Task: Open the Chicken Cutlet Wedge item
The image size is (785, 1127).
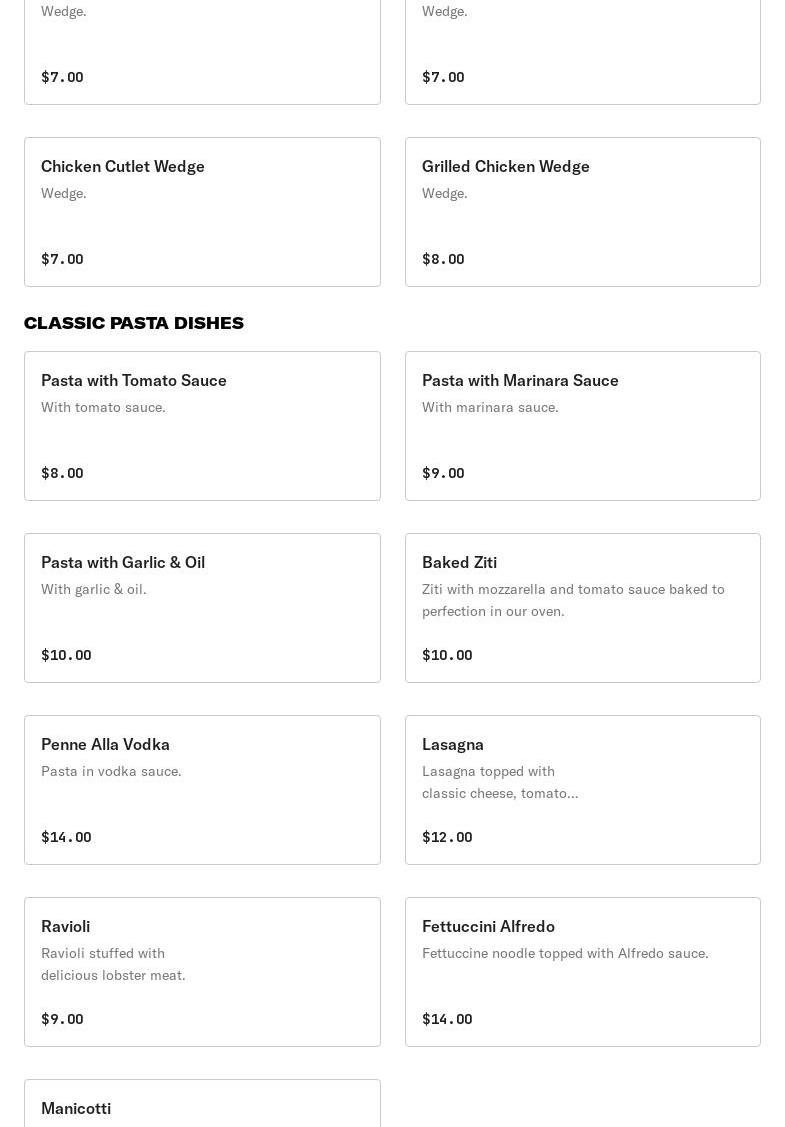Action: [202, 212]
